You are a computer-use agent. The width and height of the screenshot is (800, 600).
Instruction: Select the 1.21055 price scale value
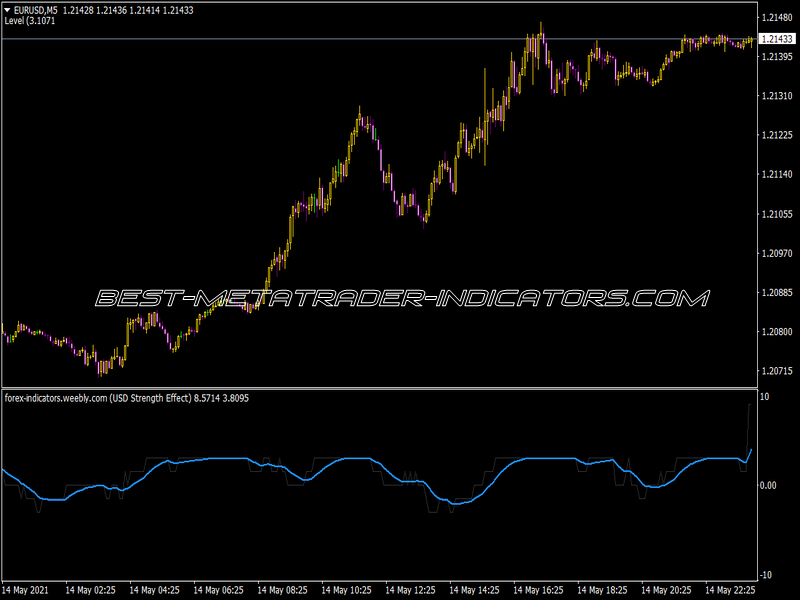(777, 214)
